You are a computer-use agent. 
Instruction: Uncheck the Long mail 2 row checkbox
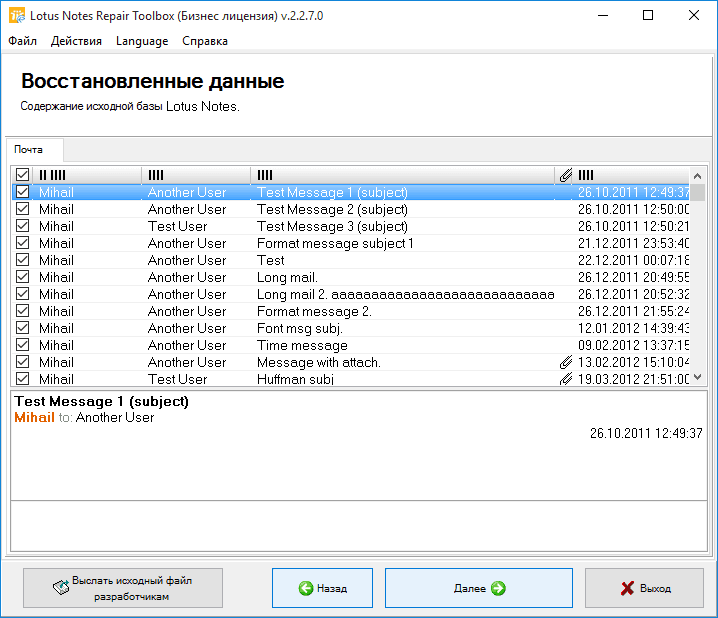tap(22, 294)
